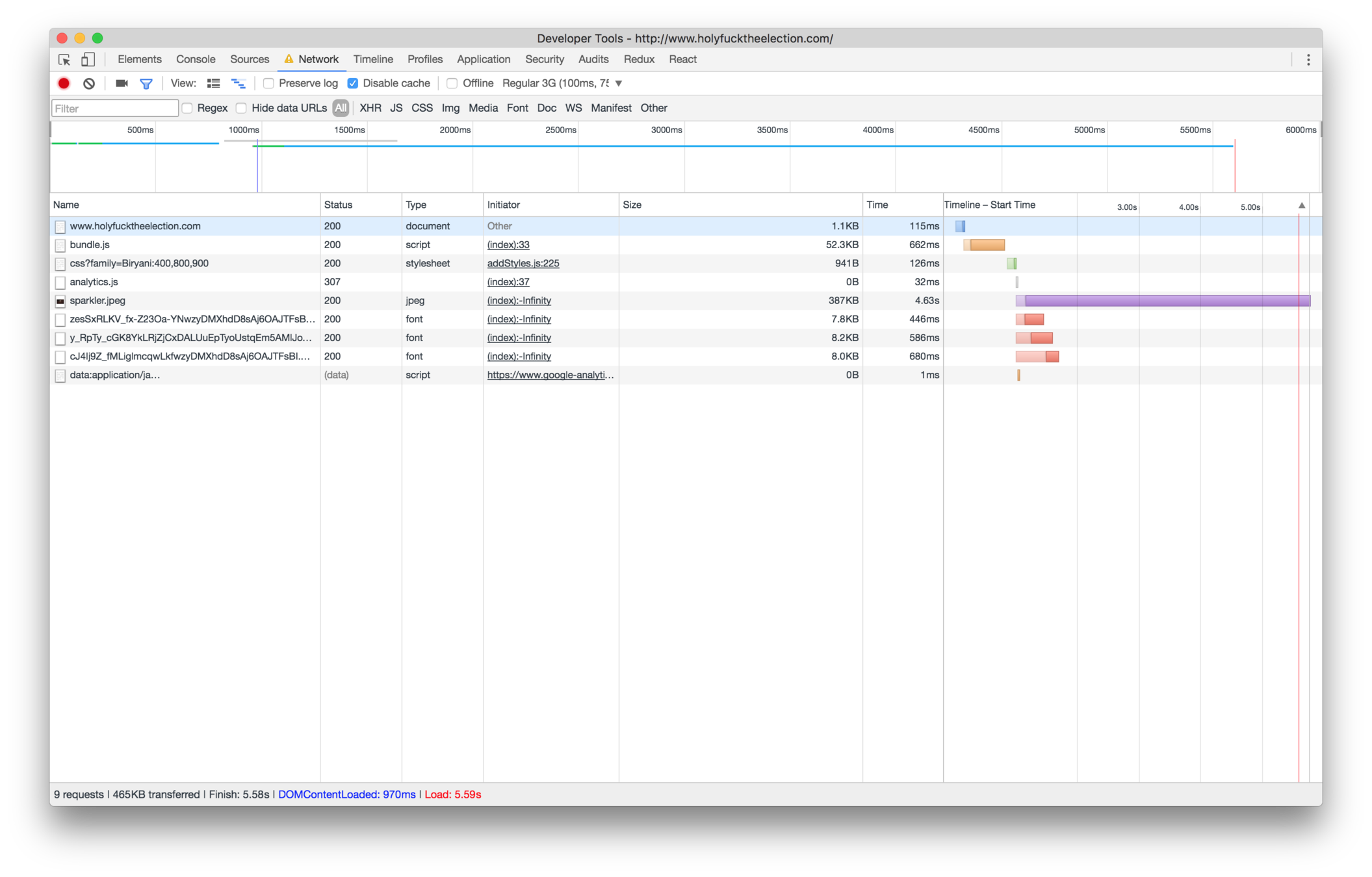The width and height of the screenshot is (1372, 877).
Task: Toggle the device toolbar icon
Action: [x=88, y=59]
